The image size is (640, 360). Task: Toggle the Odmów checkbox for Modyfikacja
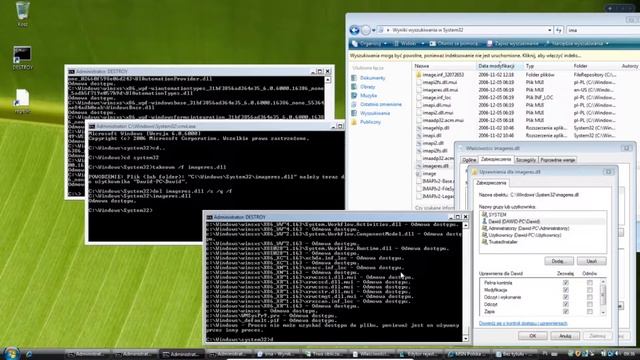[x=589, y=290]
